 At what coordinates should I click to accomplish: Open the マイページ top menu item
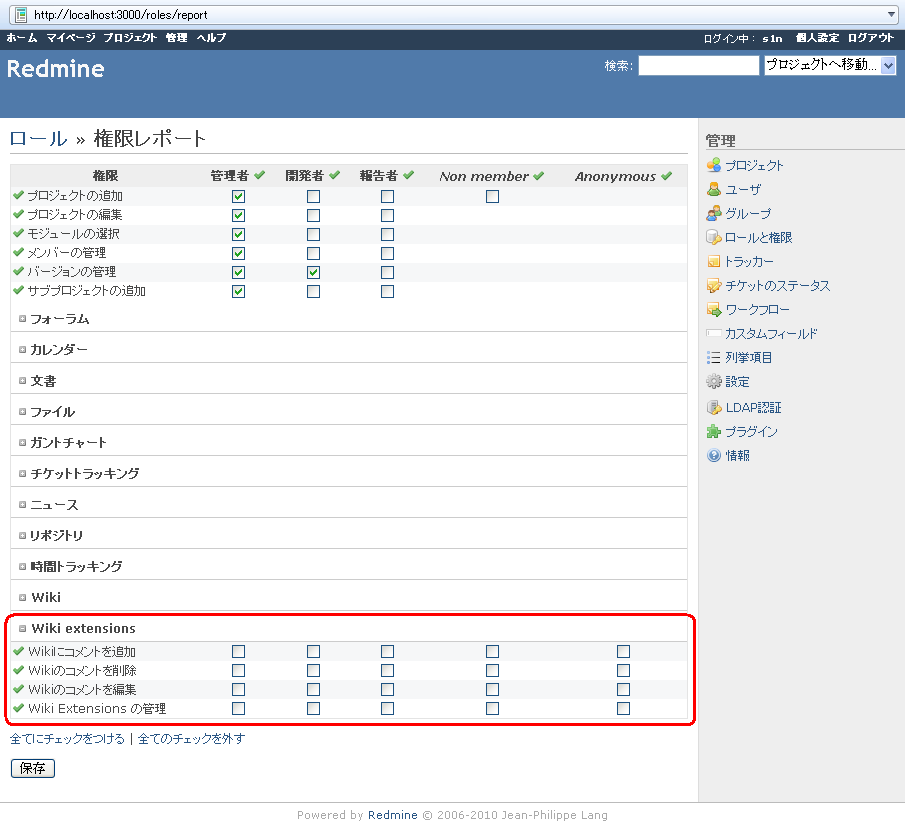tap(70, 38)
